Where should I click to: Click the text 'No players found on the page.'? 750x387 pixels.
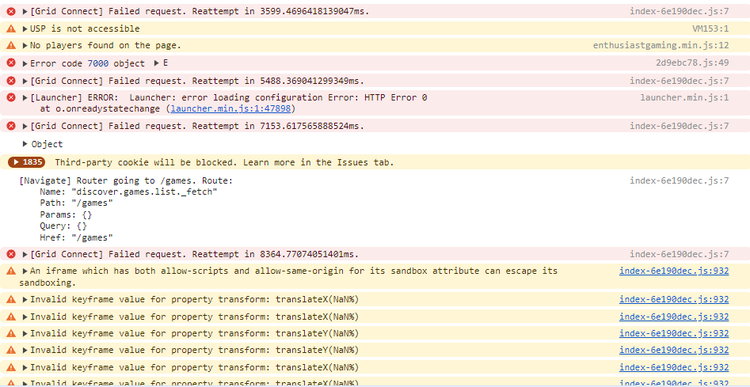coord(106,46)
